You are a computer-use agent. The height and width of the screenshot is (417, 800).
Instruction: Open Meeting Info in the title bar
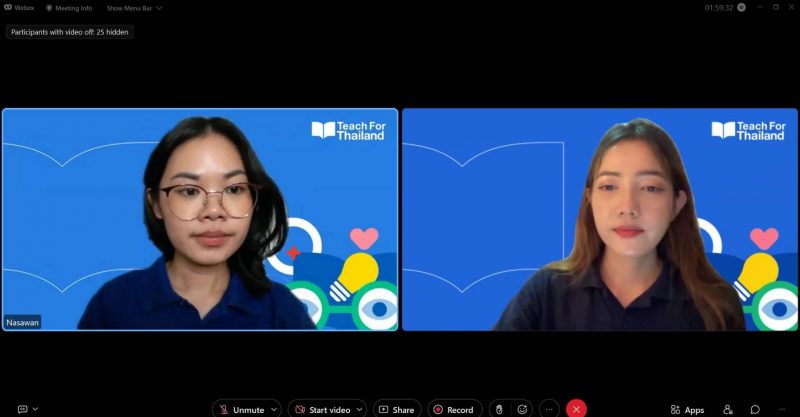click(x=71, y=8)
